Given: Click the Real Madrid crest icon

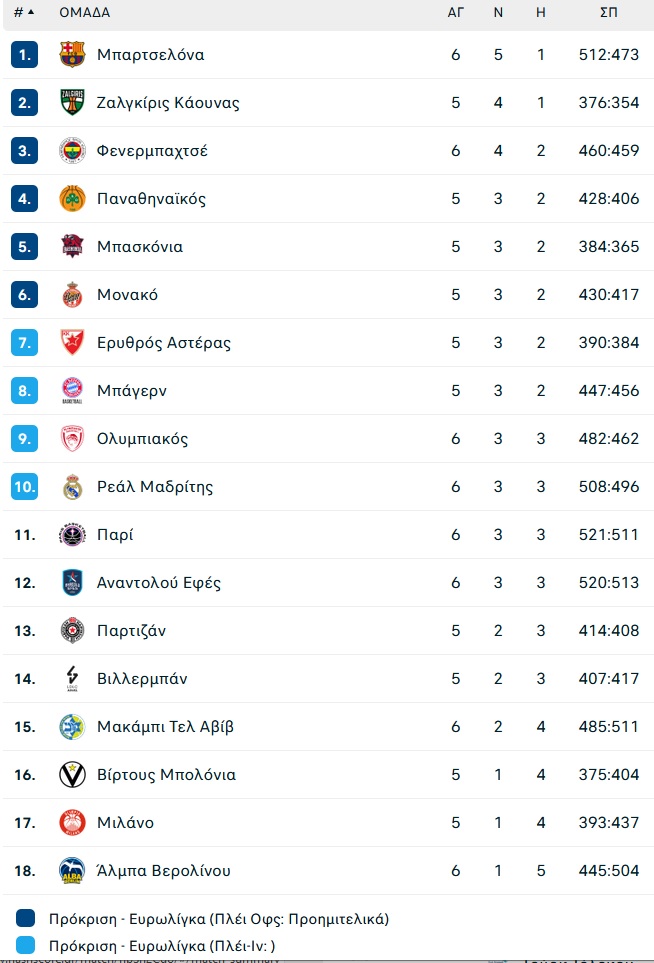Looking at the screenshot, I should point(72,486).
